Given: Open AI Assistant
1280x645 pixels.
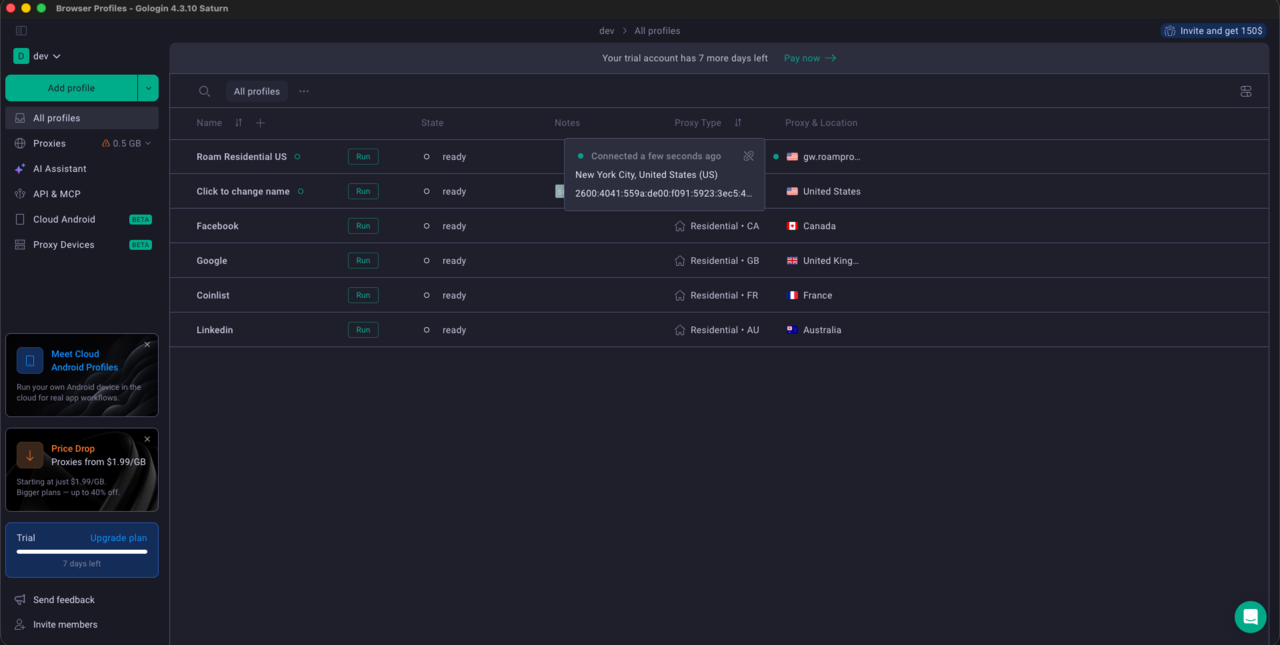Looking at the screenshot, I should point(59,169).
